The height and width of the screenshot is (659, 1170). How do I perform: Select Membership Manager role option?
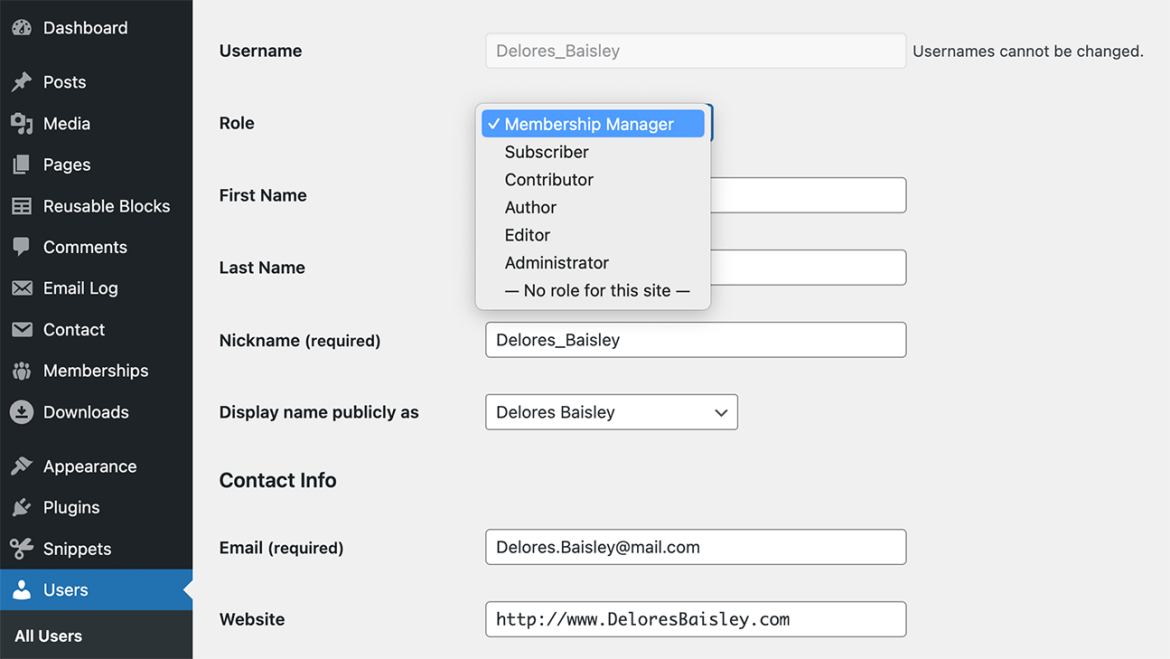click(592, 124)
